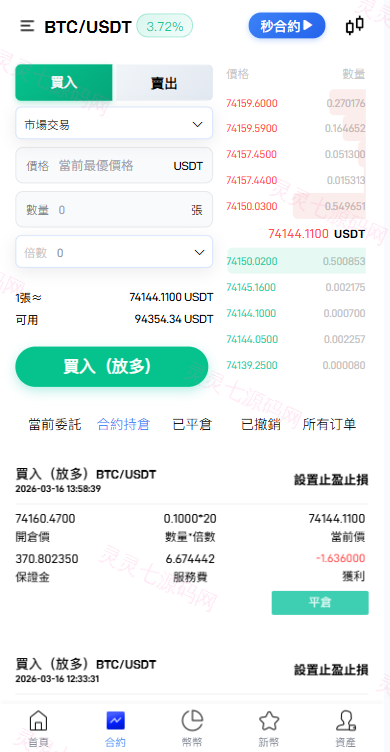Click the 0.1000*20 quantity-leverage value

pyautogui.click(x=190, y=518)
